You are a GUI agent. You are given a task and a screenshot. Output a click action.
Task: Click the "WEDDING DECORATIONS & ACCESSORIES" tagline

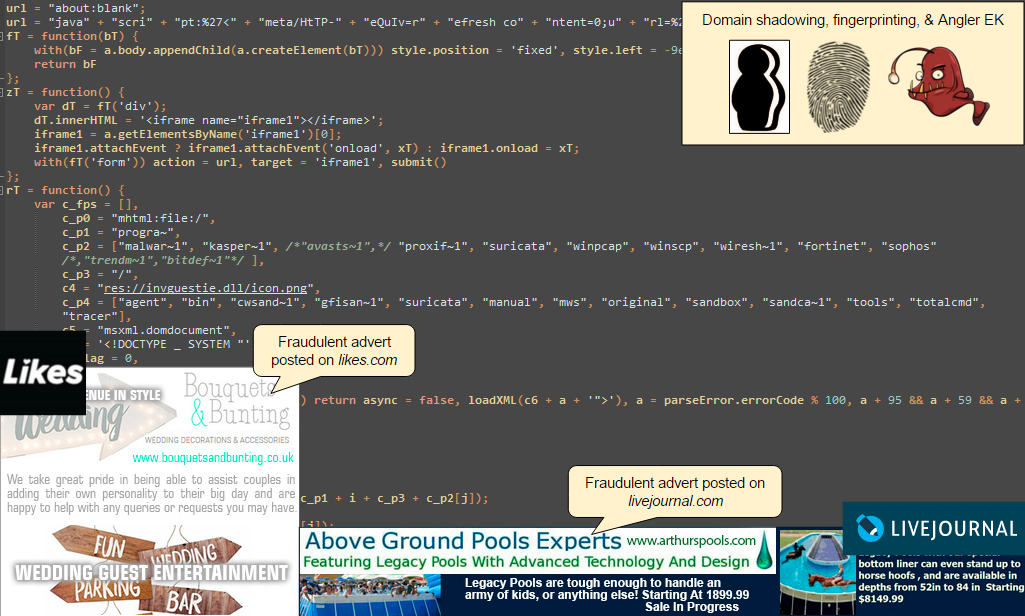click(217, 440)
